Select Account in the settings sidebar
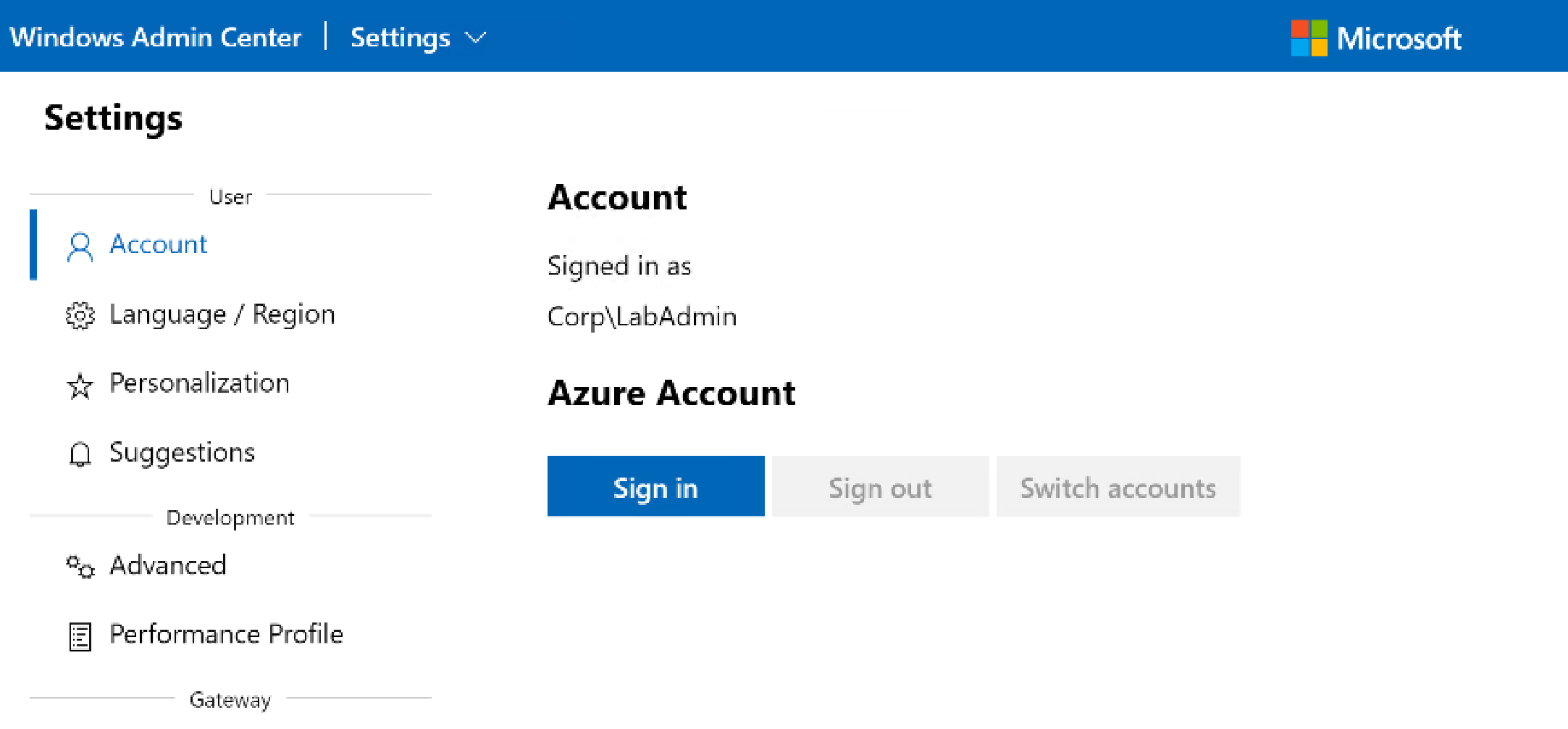Image resolution: width=1568 pixels, height=729 pixels. [x=159, y=245]
